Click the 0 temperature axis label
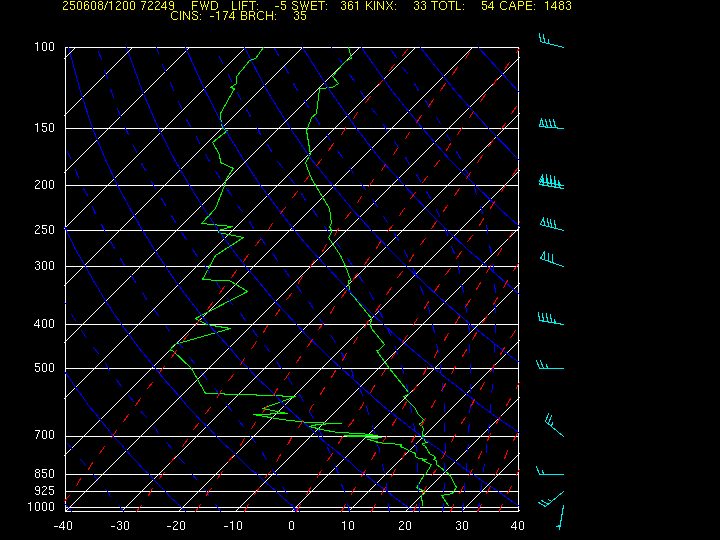Screen dimensions: 720x540 [292, 526]
